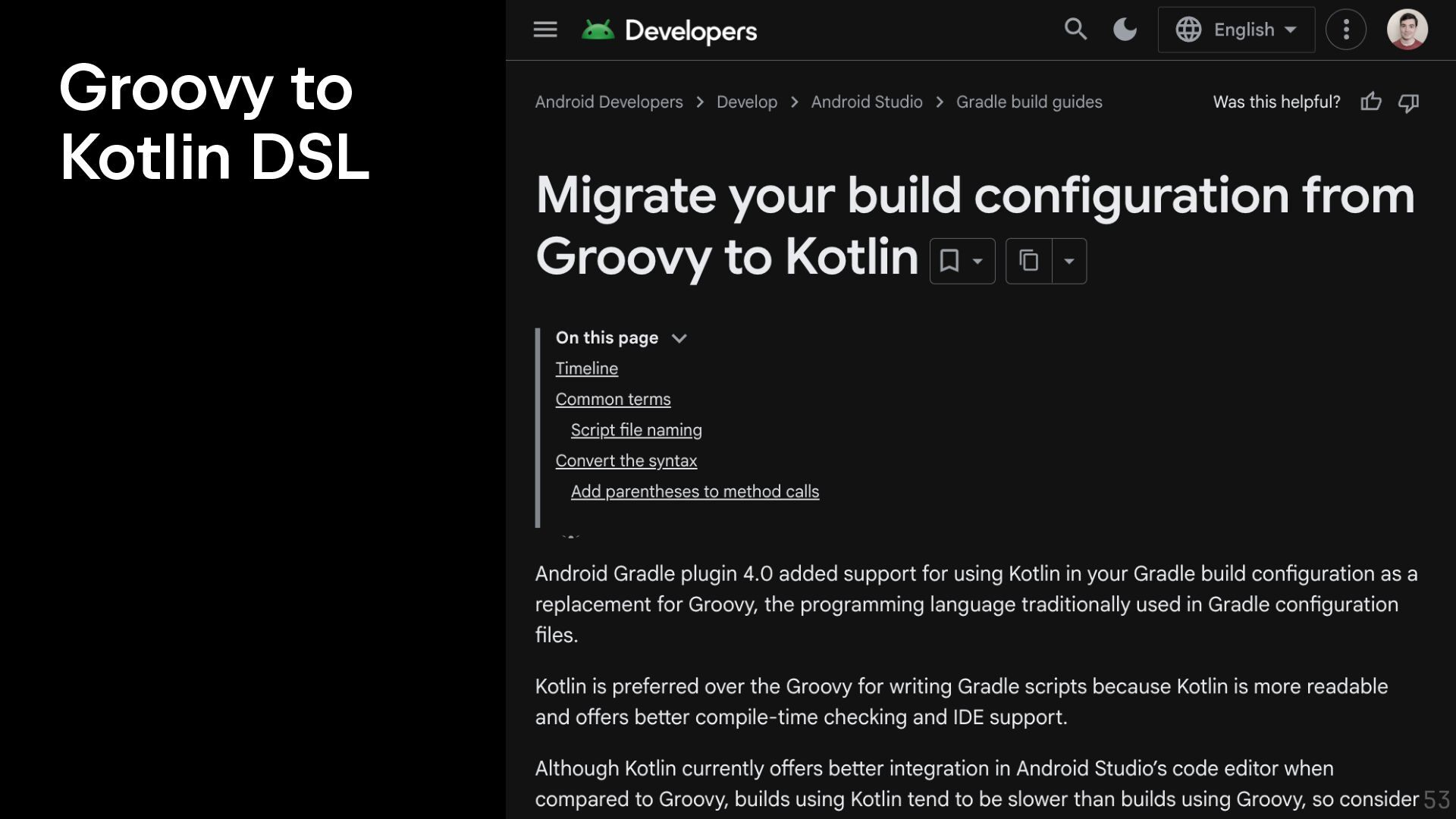Viewport: 1456px width, 819px height.
Task: Select the Develop breadcrumb item
Action: click(746, 102)
